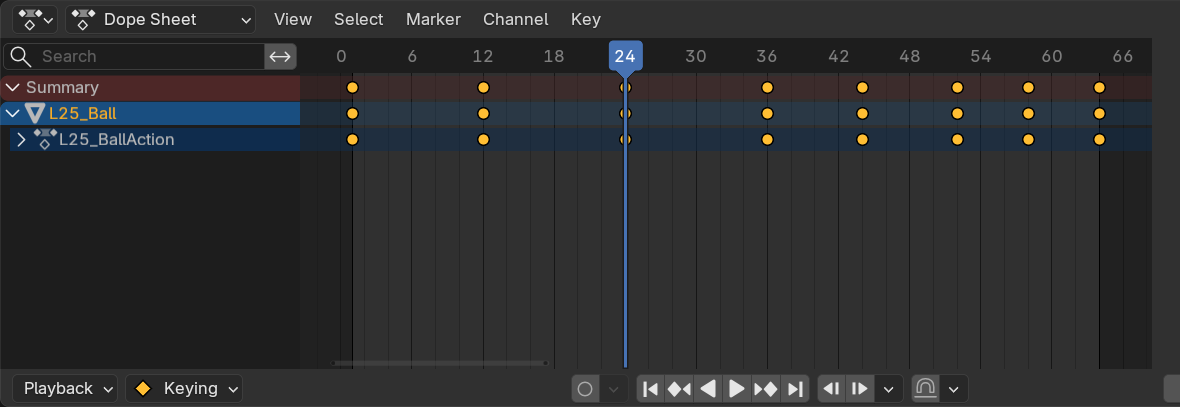Collapse the Summary channel row
This screenshot has height=407, width=1180.
[x=13, y=88]
